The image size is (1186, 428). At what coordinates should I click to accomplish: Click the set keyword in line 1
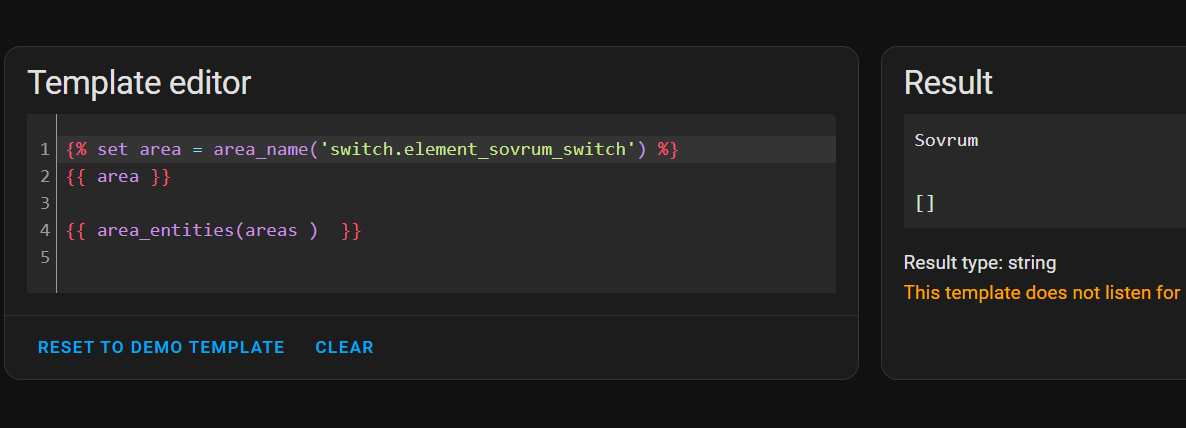[x=113, y=150]
